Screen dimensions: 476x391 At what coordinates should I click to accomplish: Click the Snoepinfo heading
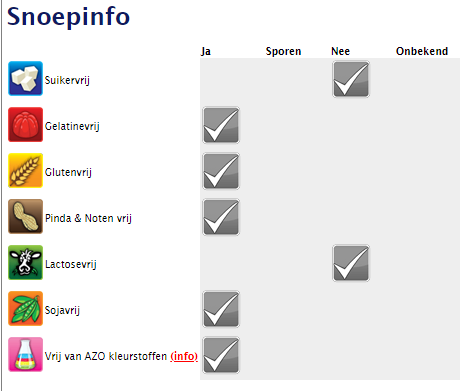68,17
